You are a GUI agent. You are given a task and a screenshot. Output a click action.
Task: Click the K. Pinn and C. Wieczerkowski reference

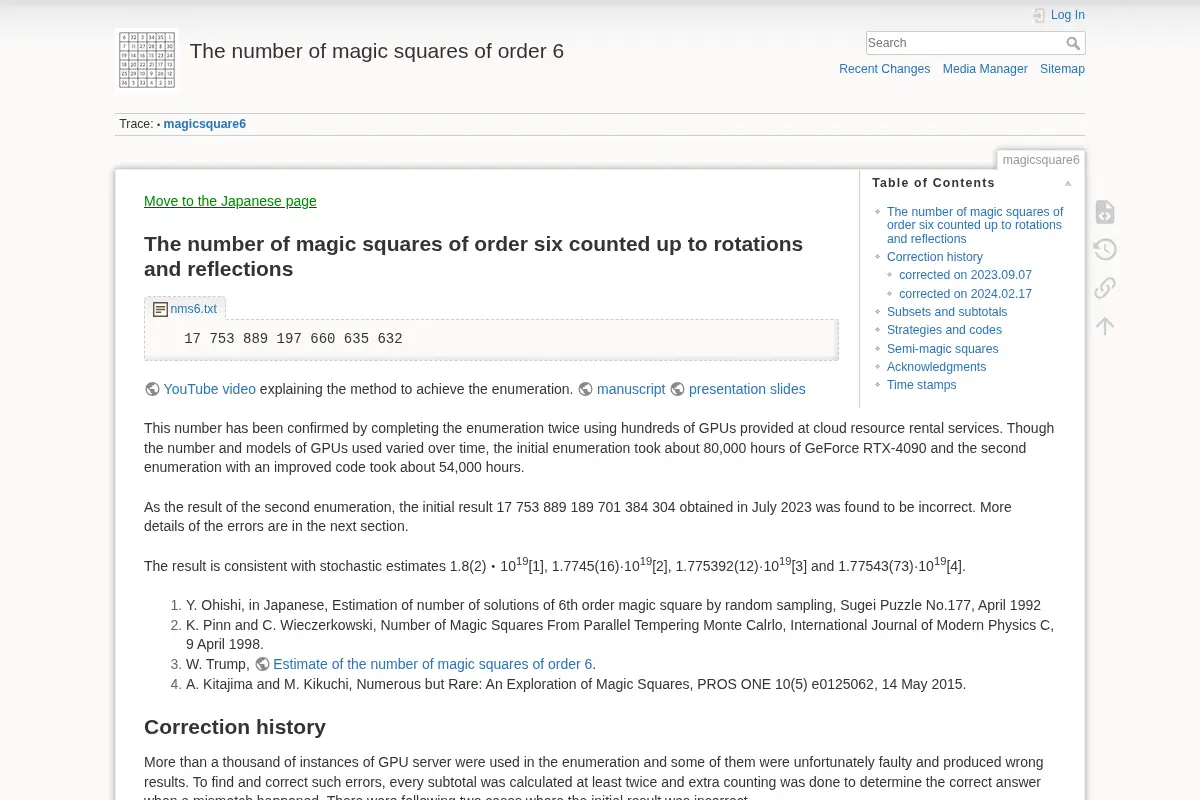click(x=620, y=635)
